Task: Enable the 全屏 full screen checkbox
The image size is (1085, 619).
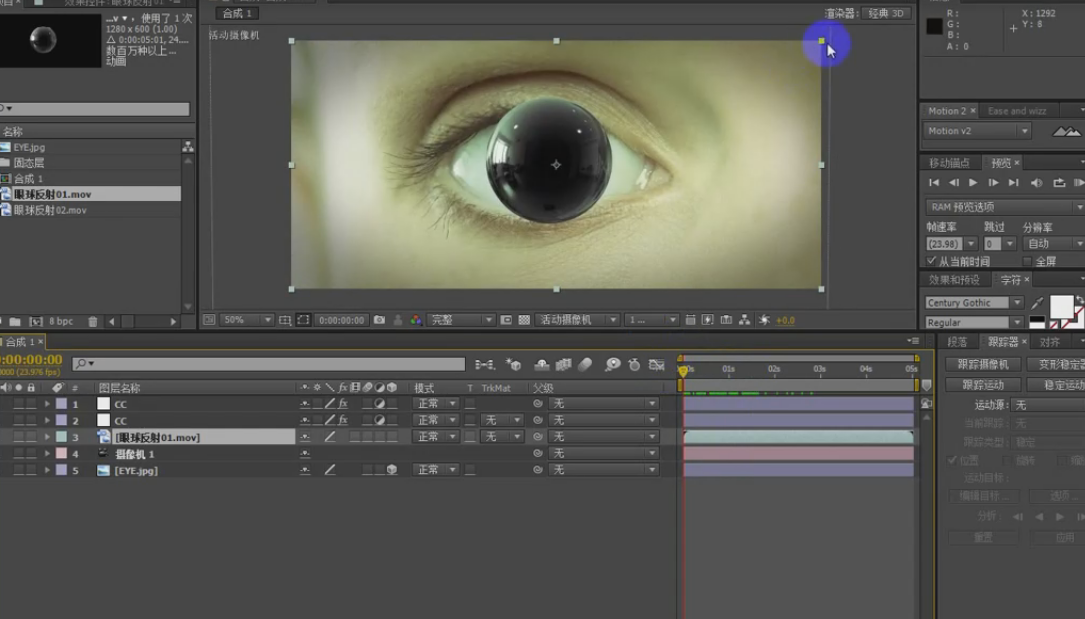Action: pyautogui.click(x=1027, y=261)
